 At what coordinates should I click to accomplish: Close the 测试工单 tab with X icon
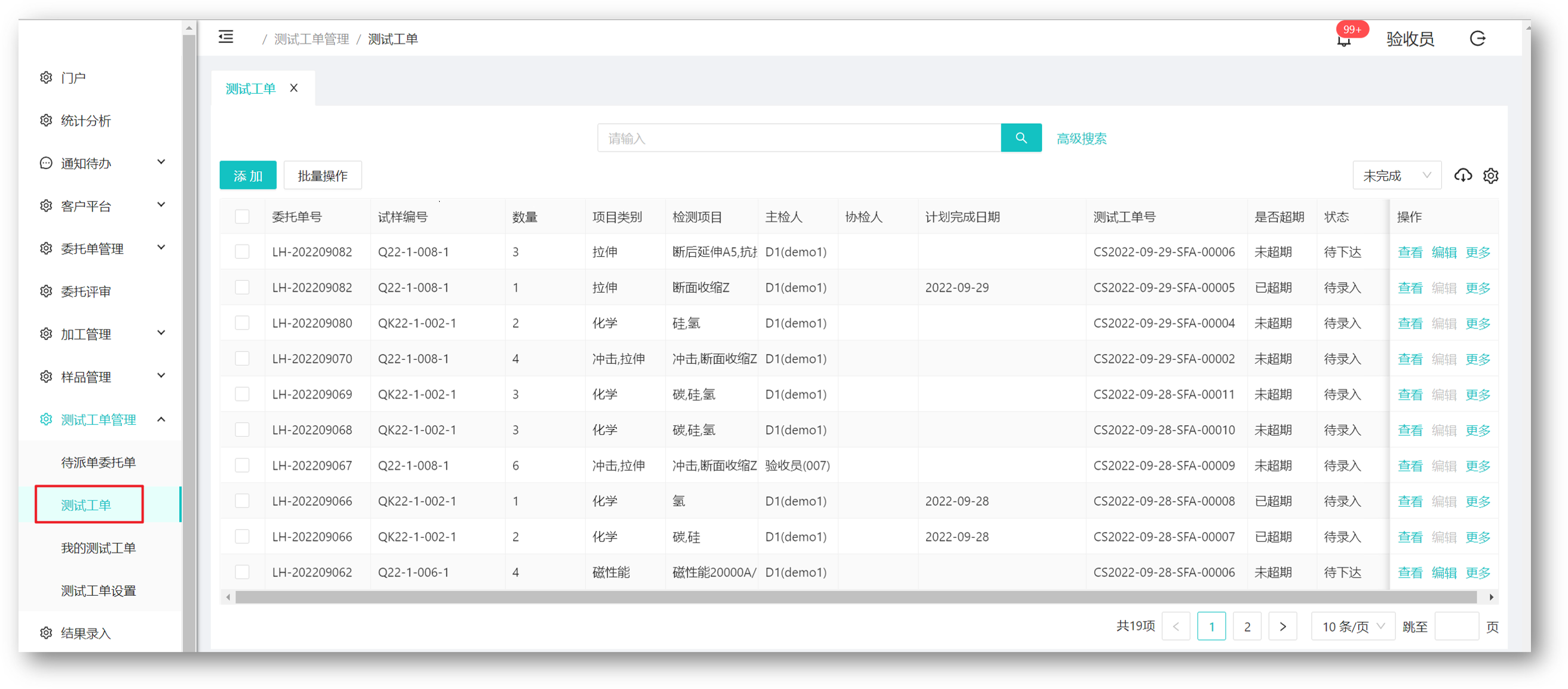click(x=294, y=88)
